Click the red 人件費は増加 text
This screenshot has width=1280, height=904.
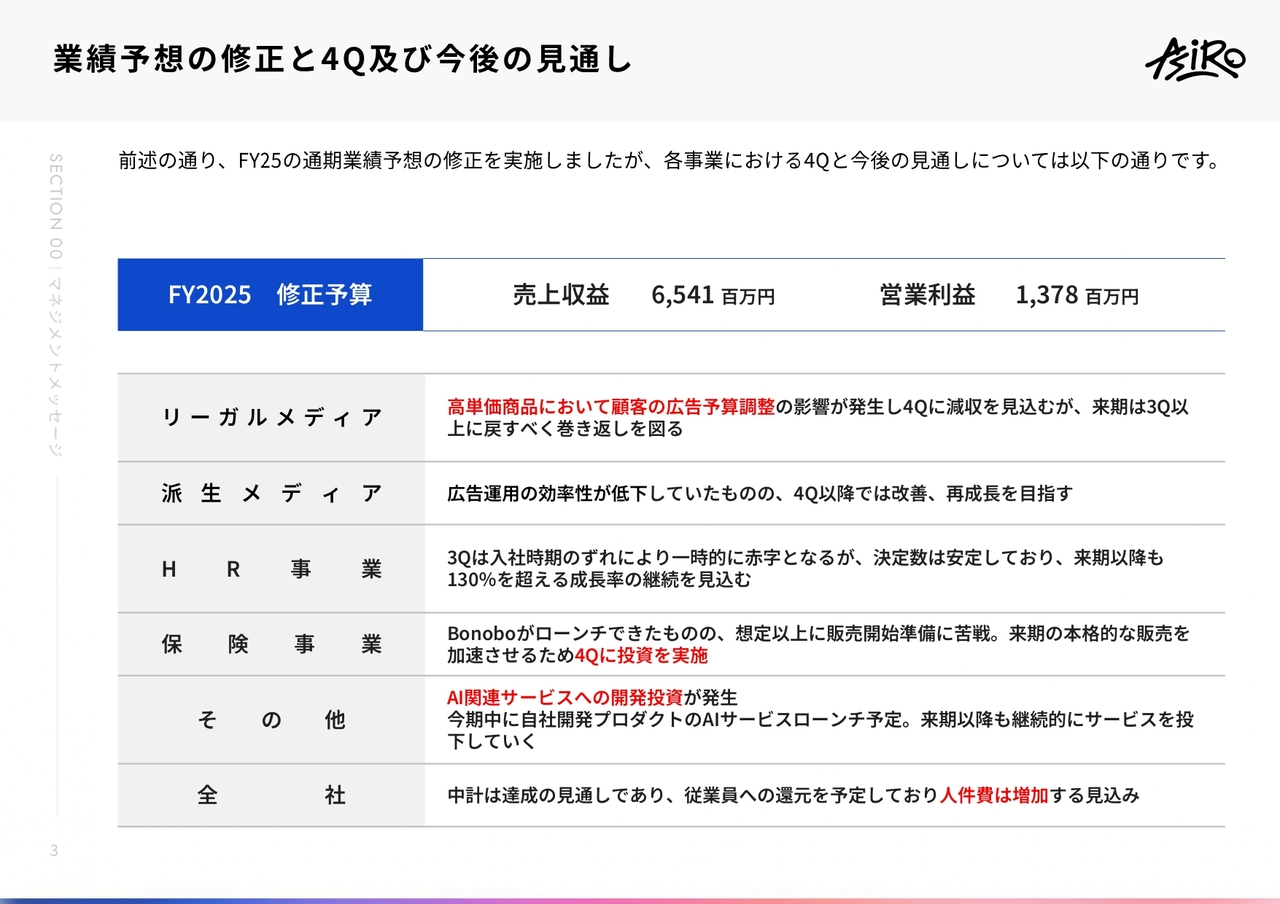pyautogui.click(x=994, y=796)
